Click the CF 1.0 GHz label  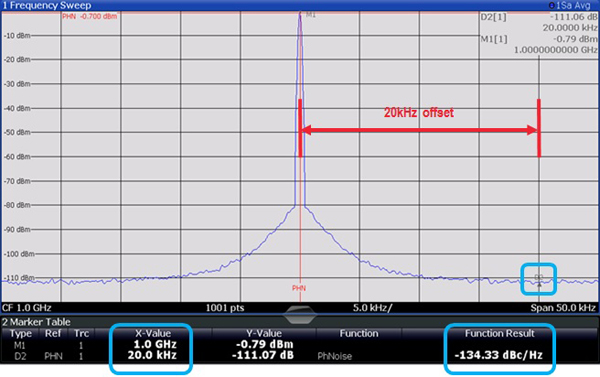click(x=26, y=308)
